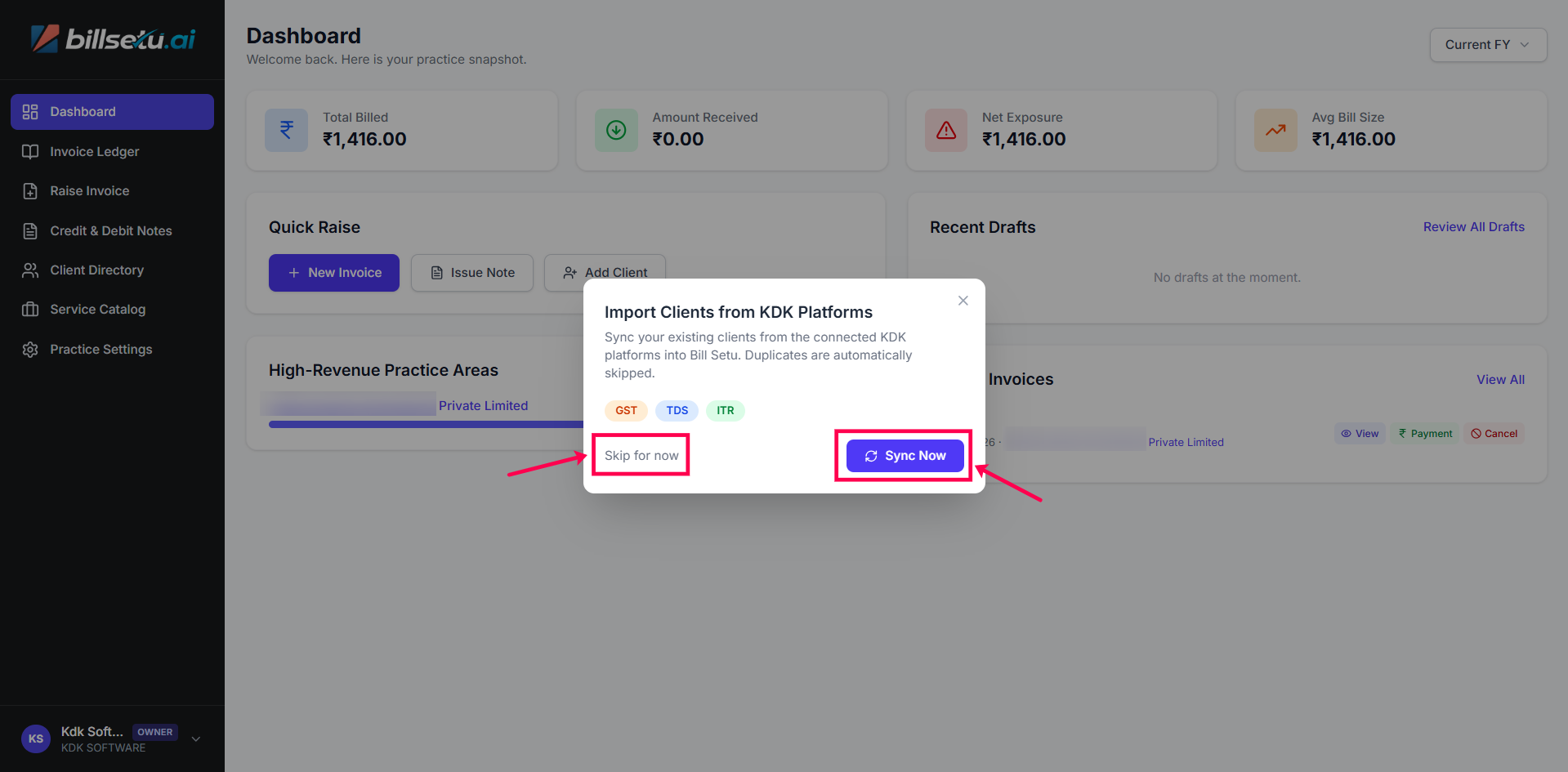The height and width of the screenshot is (772, 1568).
Task: Click the Net Exposure warning icon
Action: click(x=945, y=130)
